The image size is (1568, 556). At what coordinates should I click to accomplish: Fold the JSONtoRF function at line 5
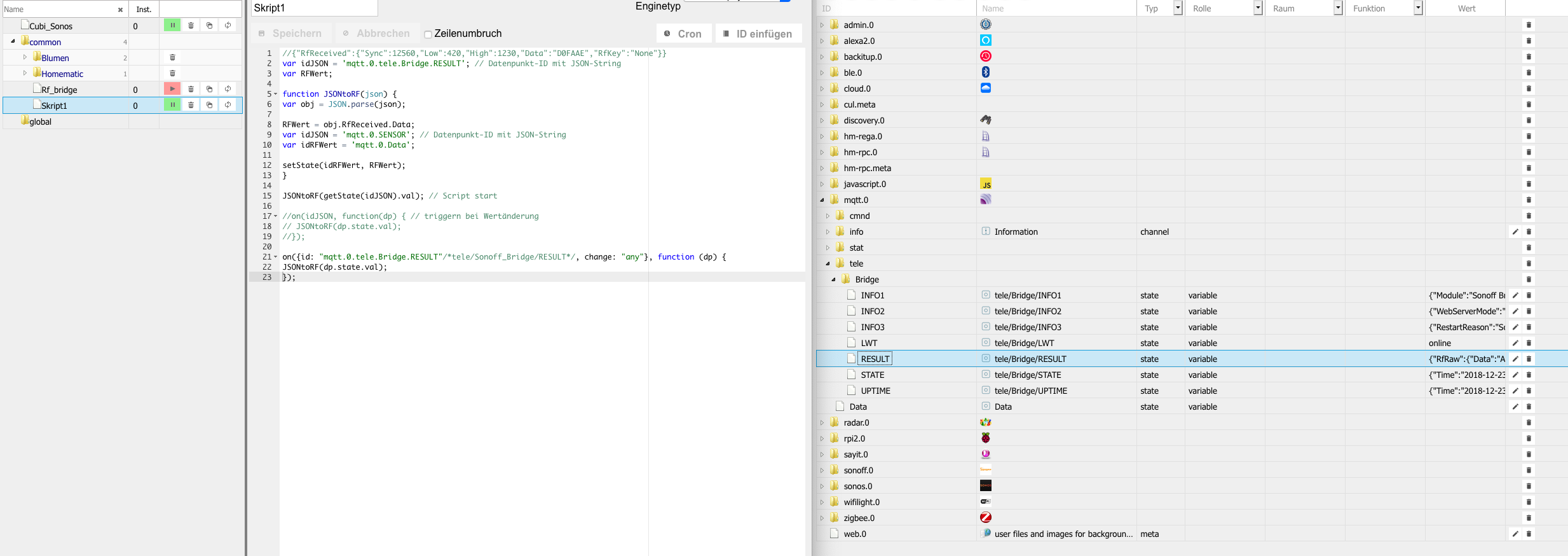[276, 94]
